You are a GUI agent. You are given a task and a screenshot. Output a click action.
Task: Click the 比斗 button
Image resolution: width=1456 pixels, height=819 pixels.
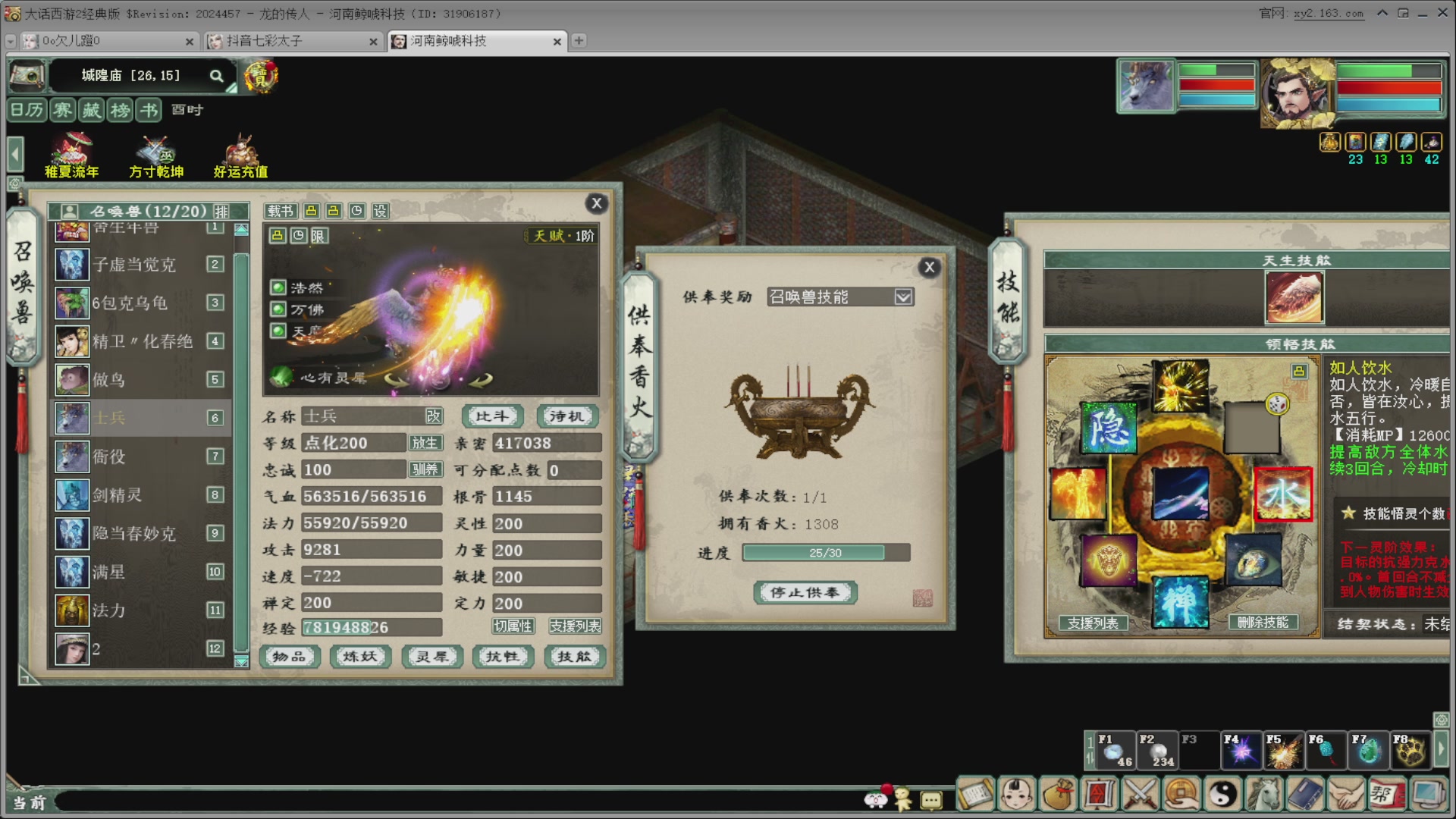(492, 416)
